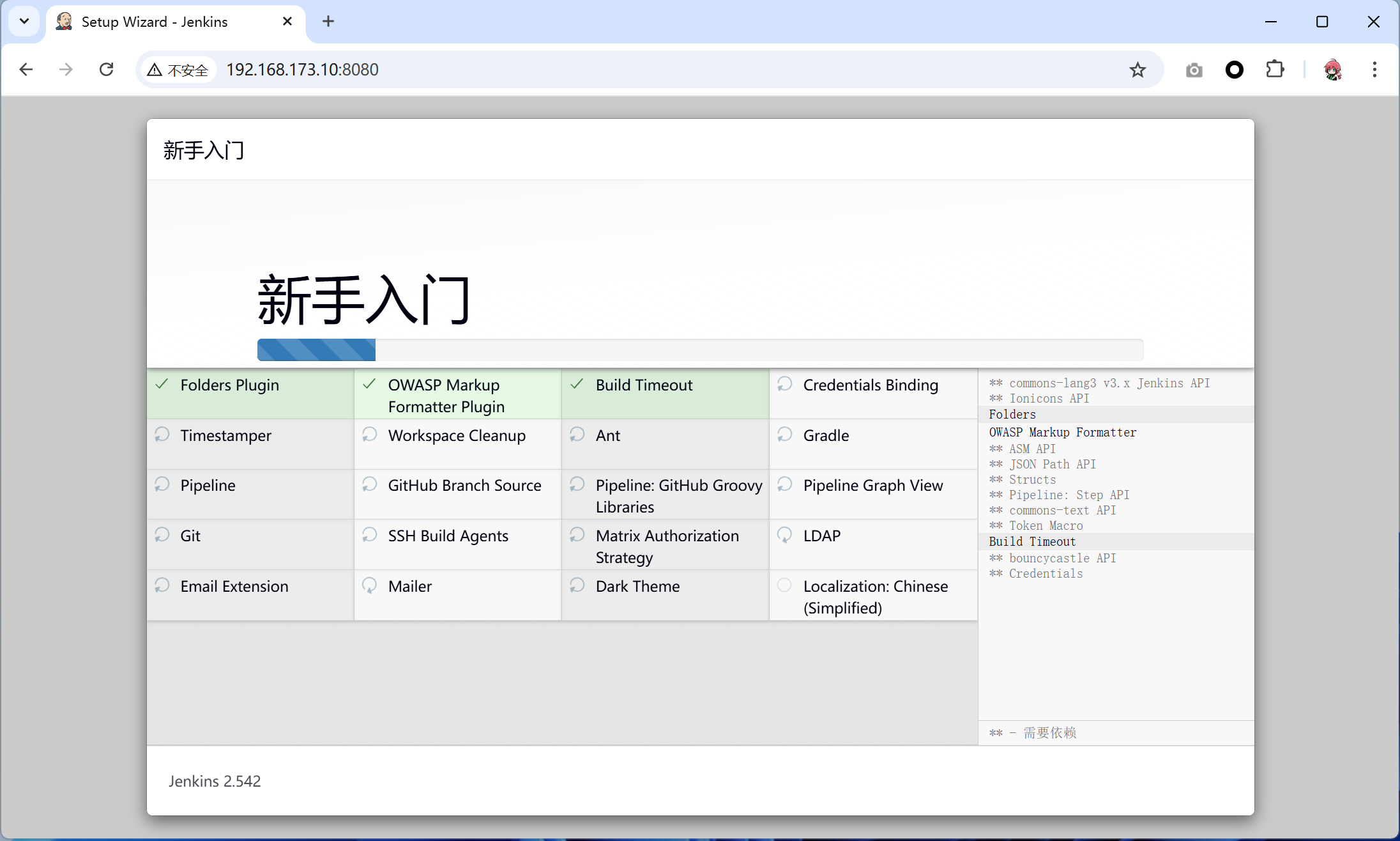Click the Localization Chinese pending circle

(x=784, y=585)
